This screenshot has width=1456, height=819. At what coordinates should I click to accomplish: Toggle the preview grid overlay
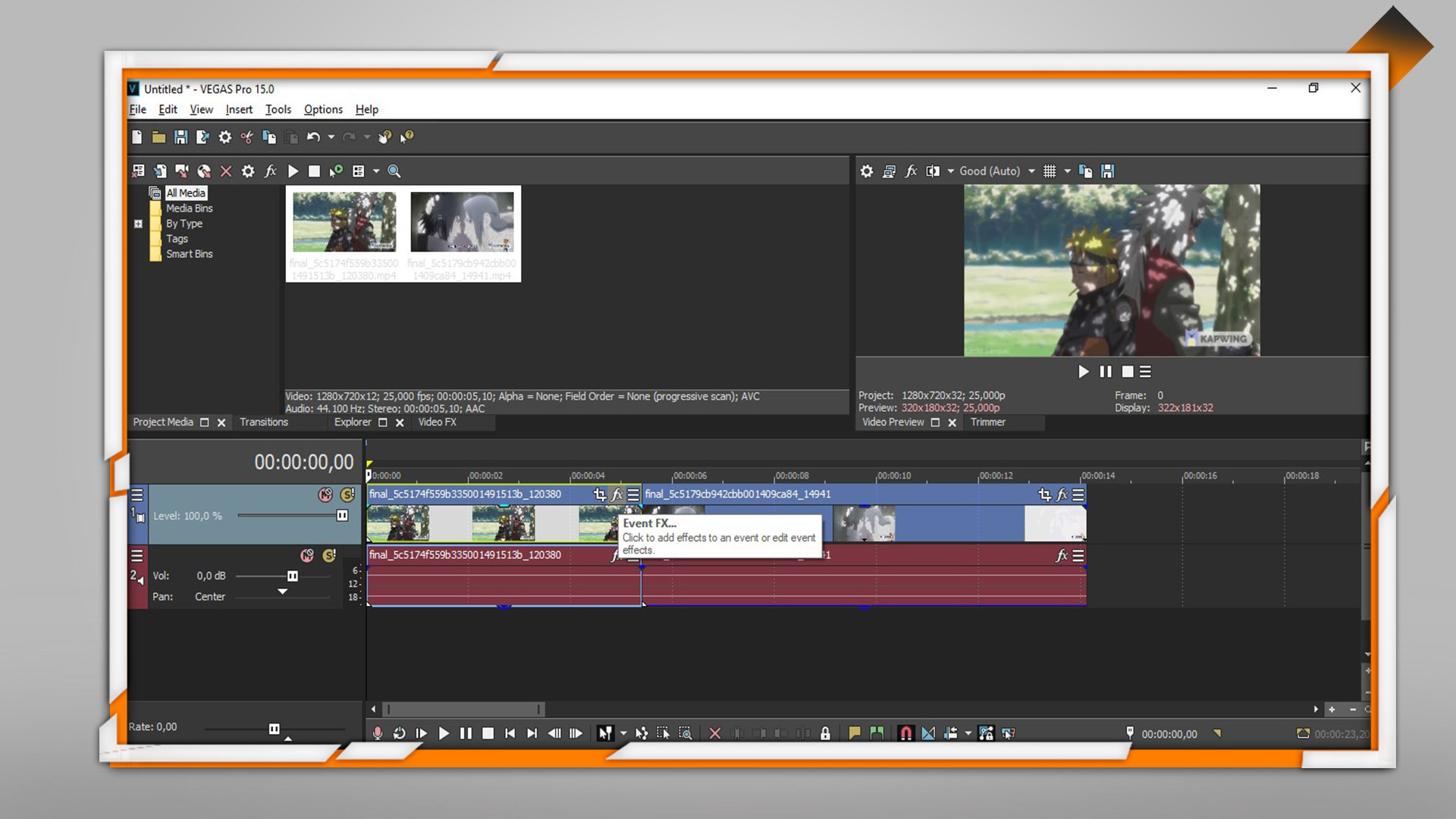[1050, 171]
